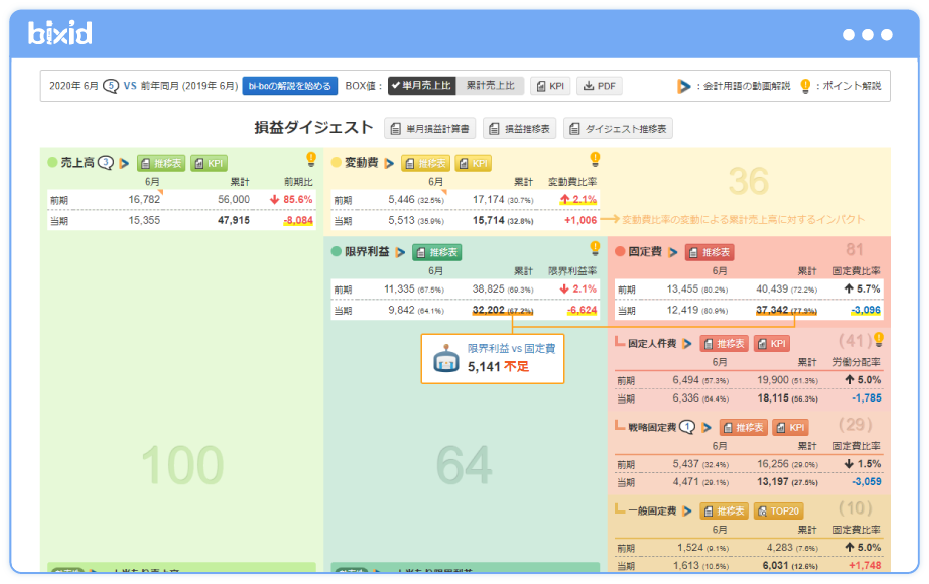Start bi-bo explanation button
This screenshot has width=929, height=584.
click(290, 86)
